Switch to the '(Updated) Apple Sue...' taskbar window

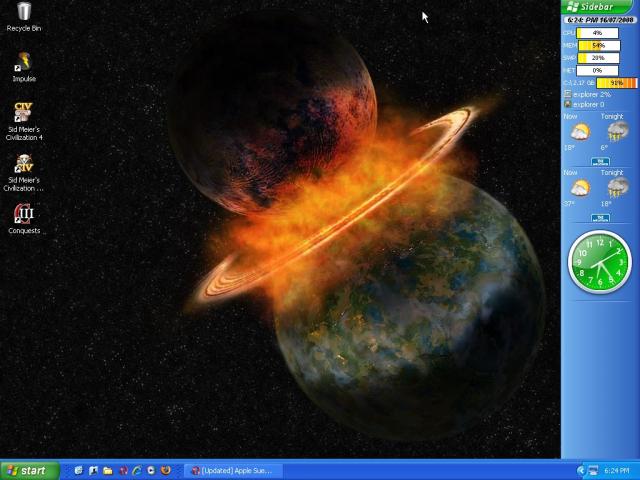coord(233,471)
